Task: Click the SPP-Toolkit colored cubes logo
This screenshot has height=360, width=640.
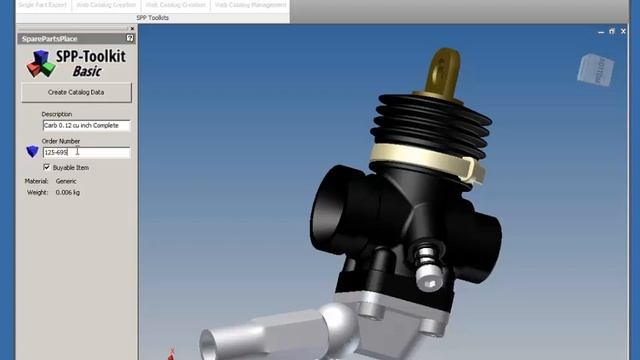Action: click(41, 64)
